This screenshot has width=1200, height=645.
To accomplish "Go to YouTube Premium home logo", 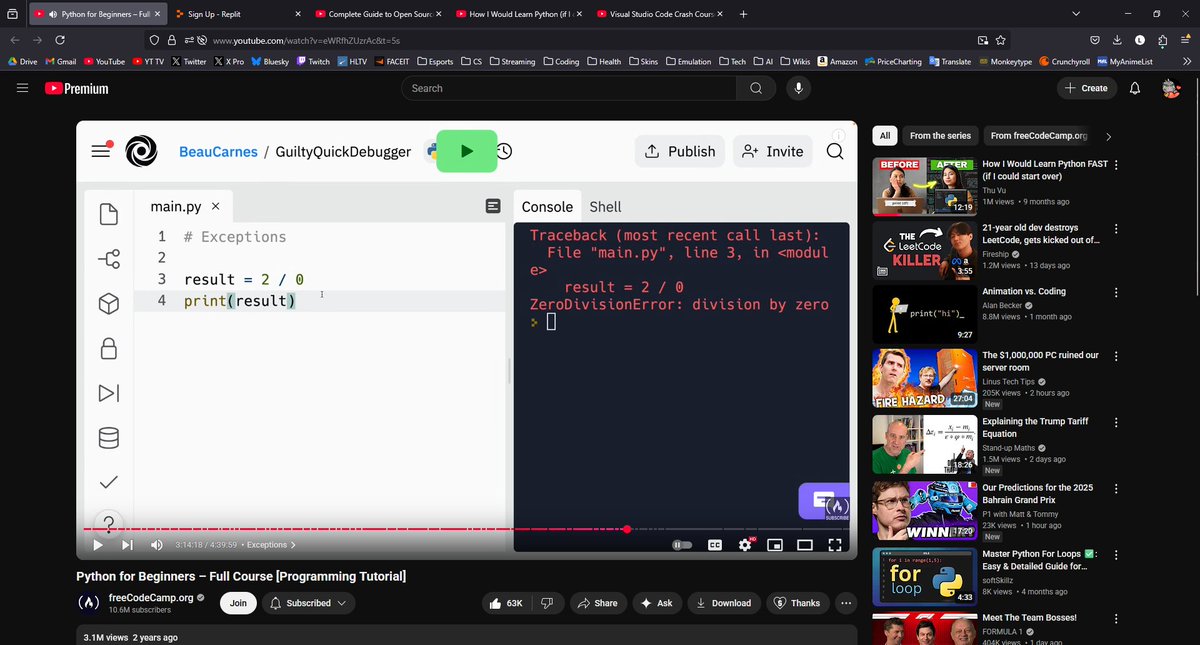I will [x=78, y=88].
